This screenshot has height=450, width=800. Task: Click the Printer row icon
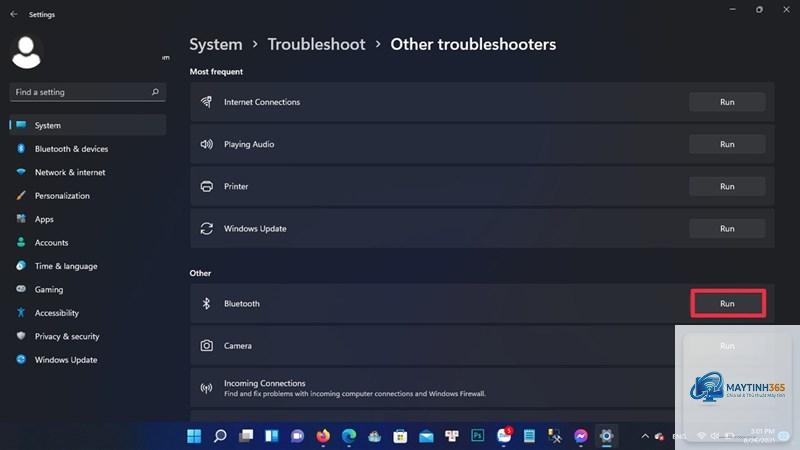206,187
